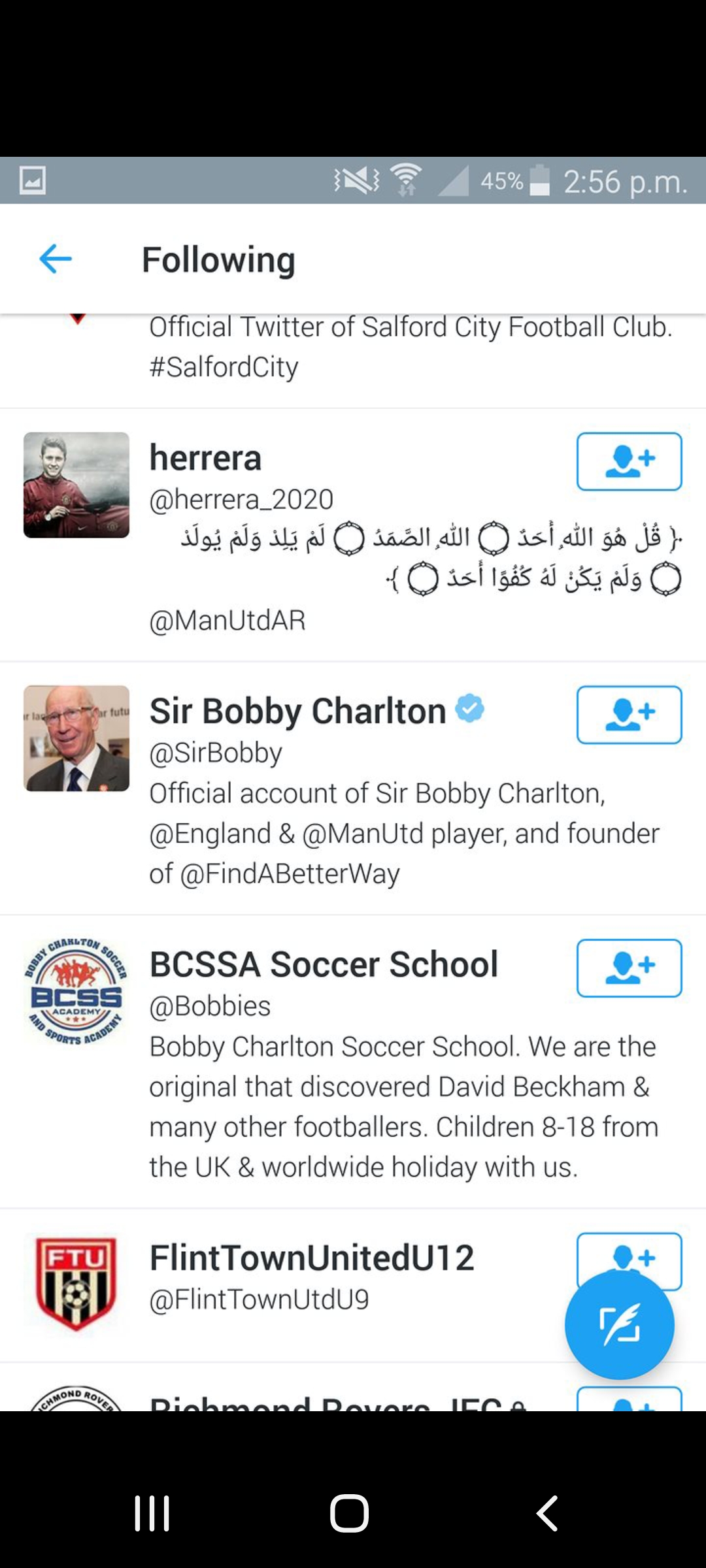Open the @England mention in bio
Image resolution: width=706 pixels, height=1568 pixels.
pos(210,834)
